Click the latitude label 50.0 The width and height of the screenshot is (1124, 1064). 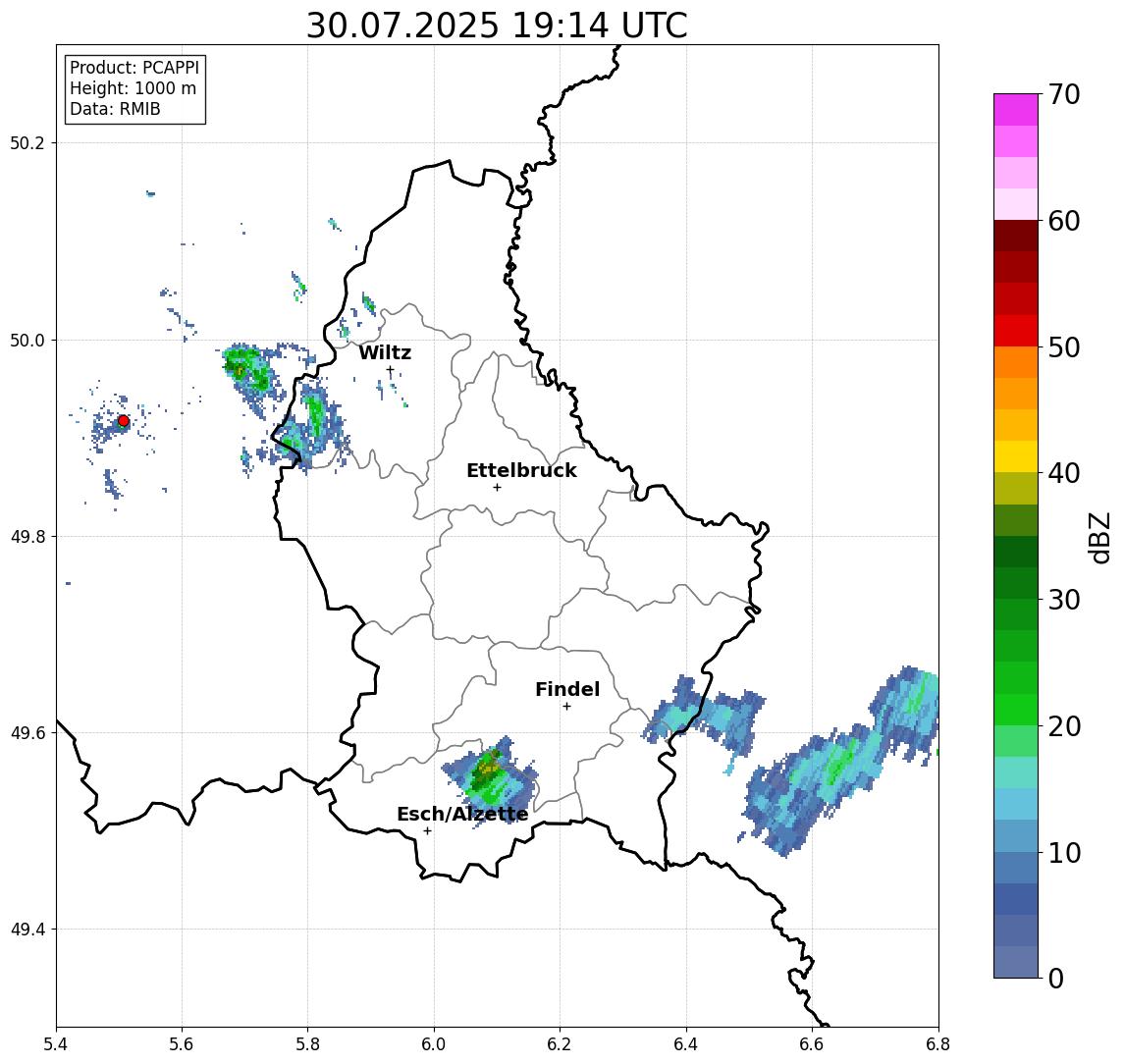[27, 340]
